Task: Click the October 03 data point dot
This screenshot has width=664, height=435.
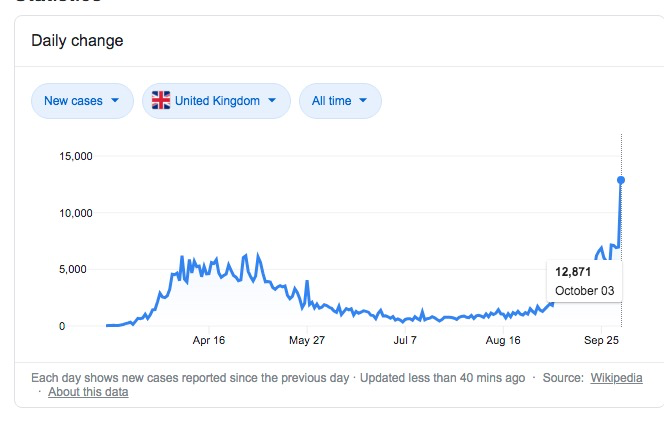Action: coord(621,180)
